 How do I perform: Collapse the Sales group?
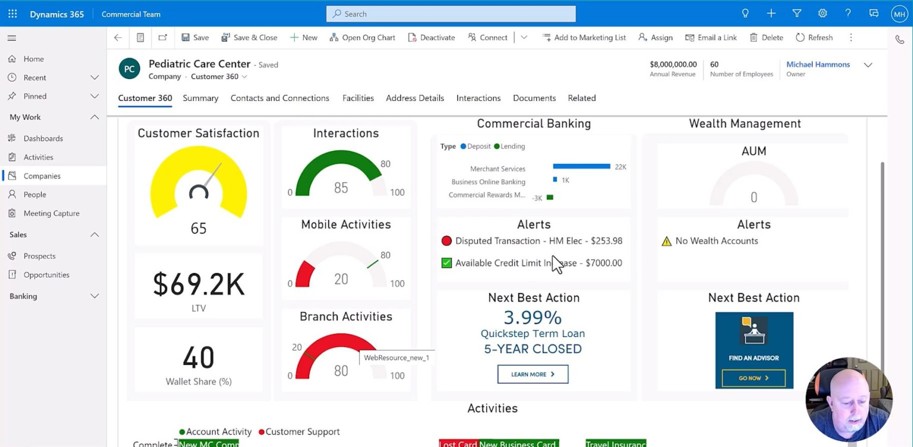click(x=95, y=235)
